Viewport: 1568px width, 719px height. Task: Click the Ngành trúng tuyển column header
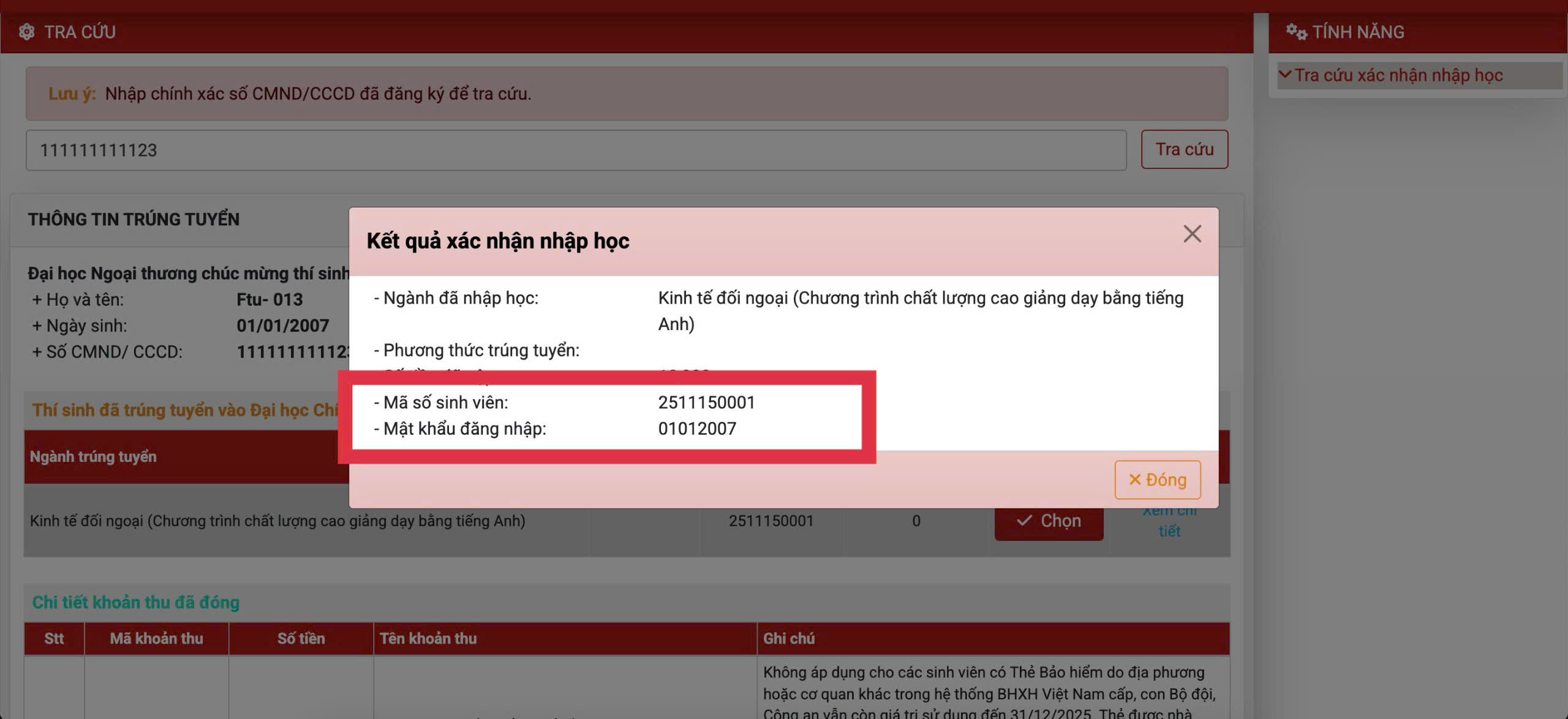point(93,456)
